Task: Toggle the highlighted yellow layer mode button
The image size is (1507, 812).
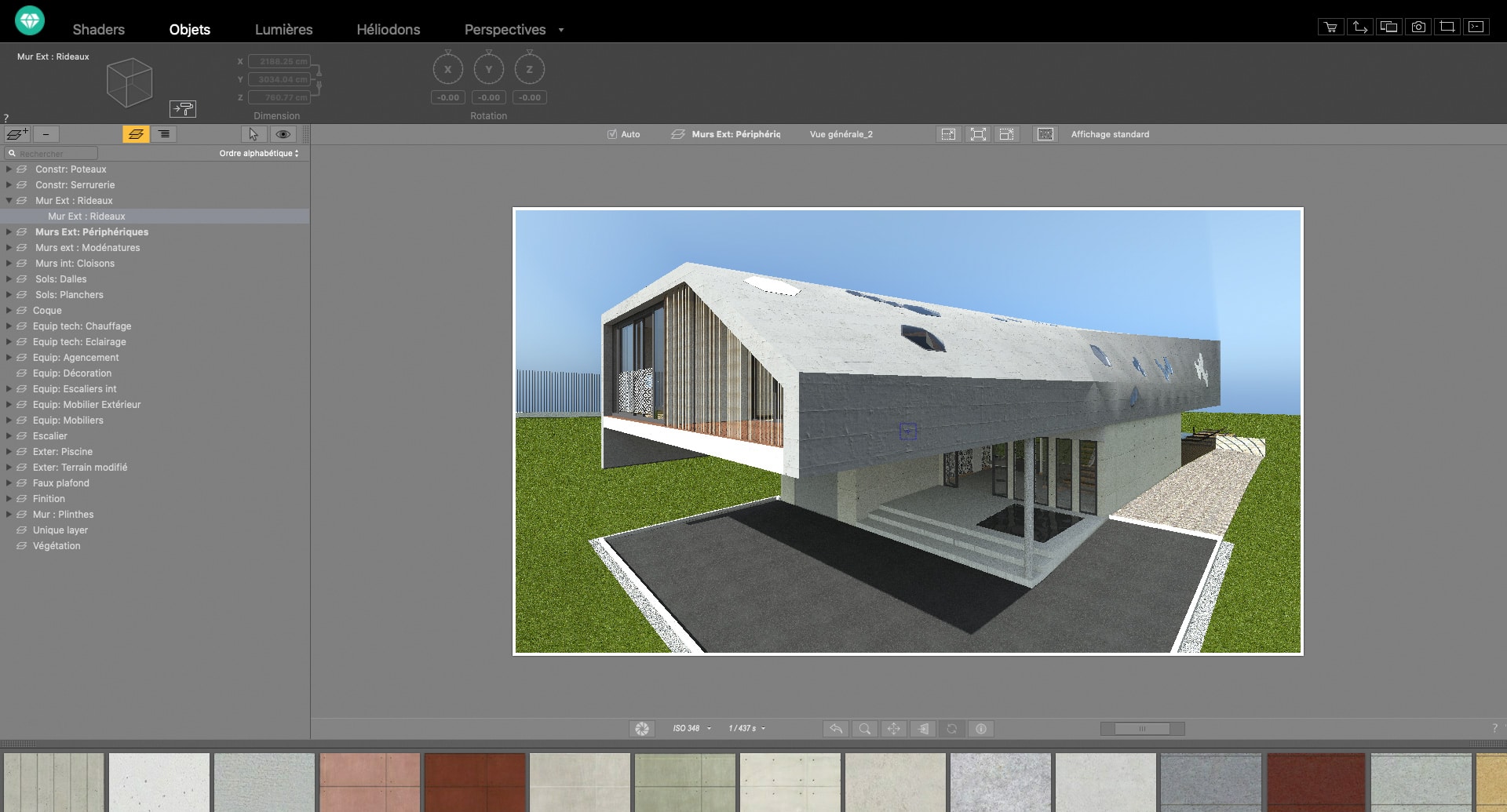Action: (136, 134)
